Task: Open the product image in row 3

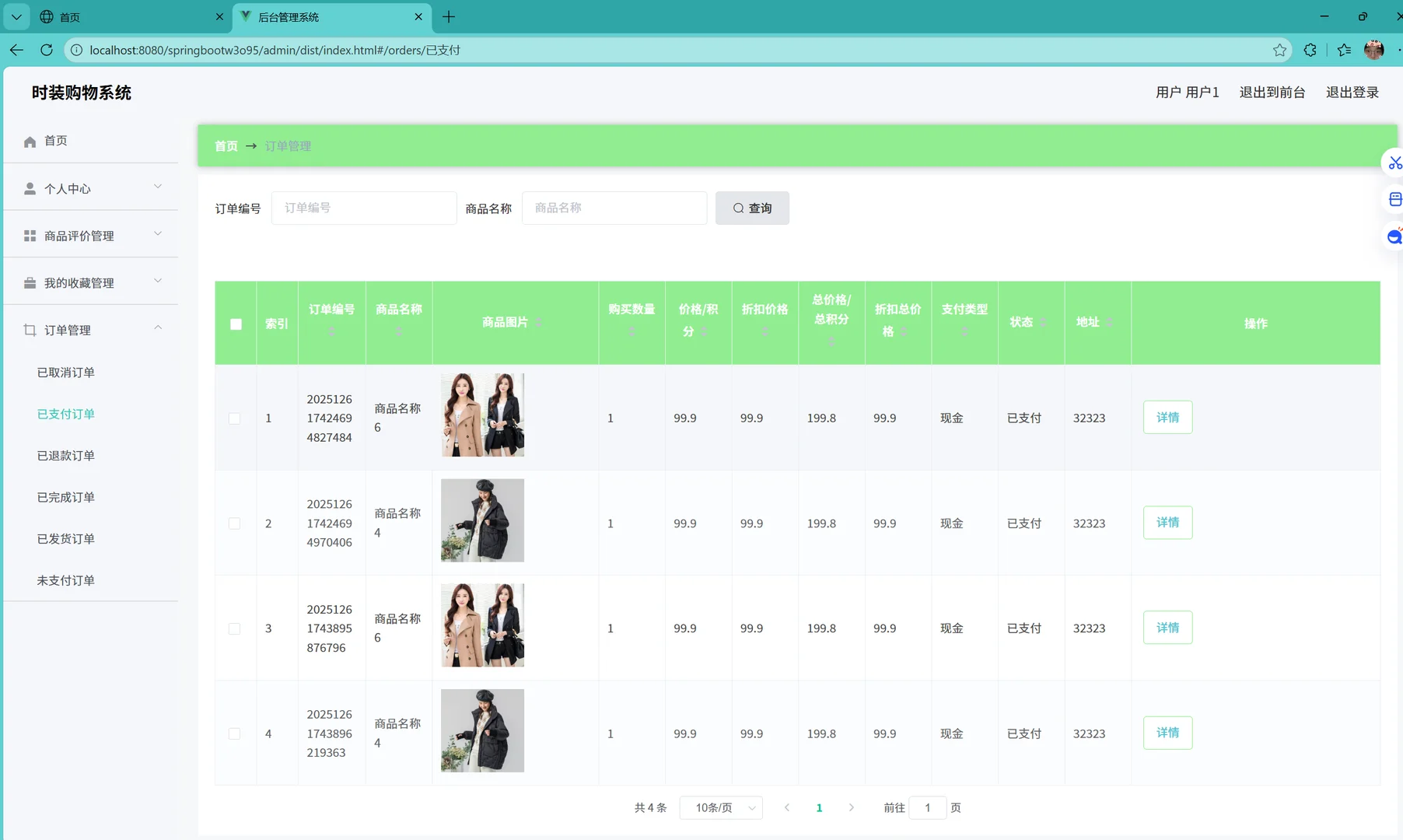Action: point(482,625)
